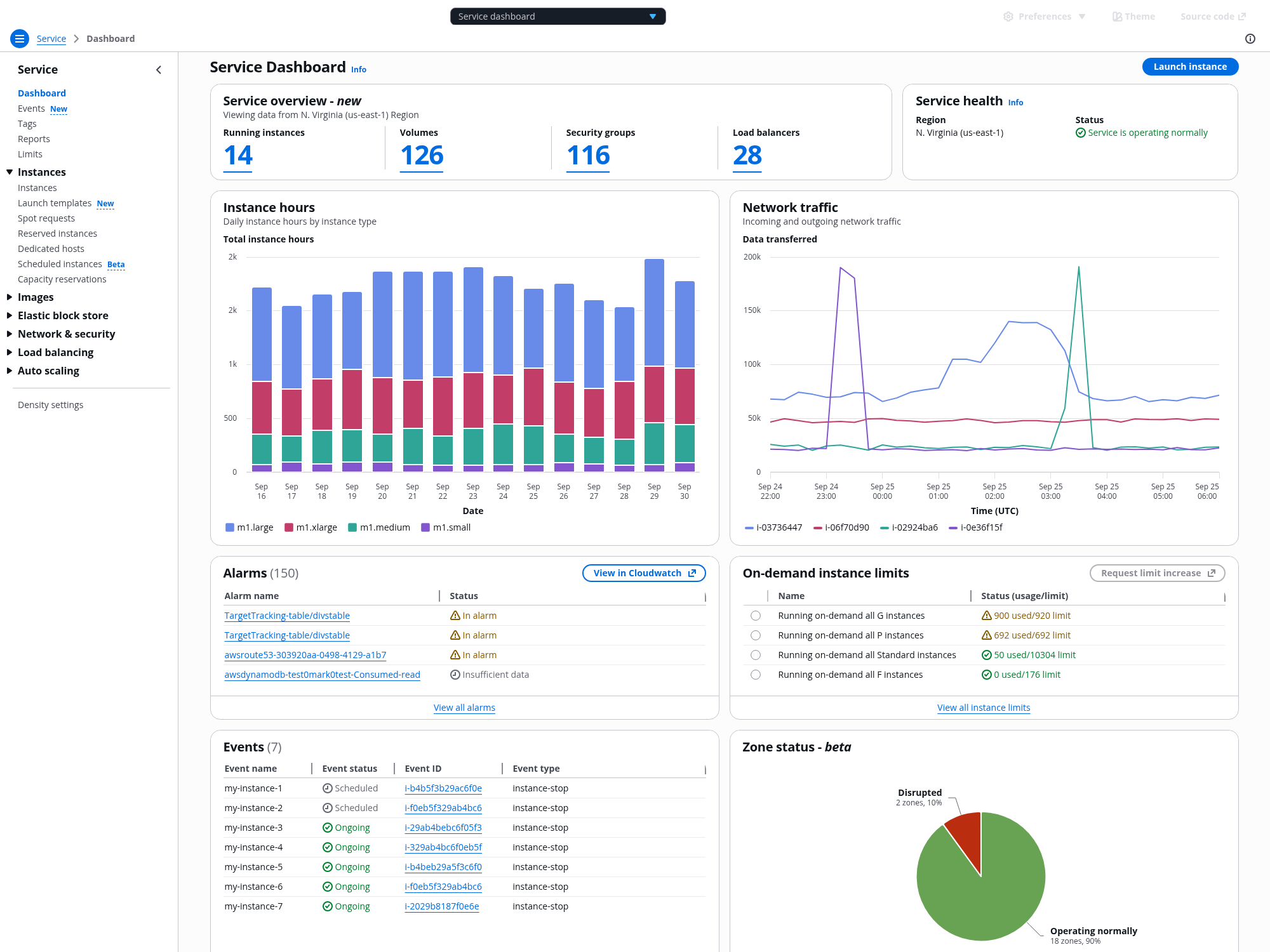Click the Launch instance button
The height and width of the screenshot is (952, 1270).
1189,67
